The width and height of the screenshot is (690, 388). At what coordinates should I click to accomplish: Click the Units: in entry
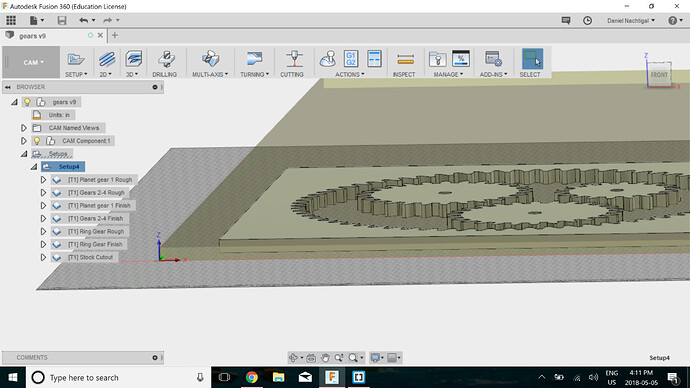click(x=59, y=115)
